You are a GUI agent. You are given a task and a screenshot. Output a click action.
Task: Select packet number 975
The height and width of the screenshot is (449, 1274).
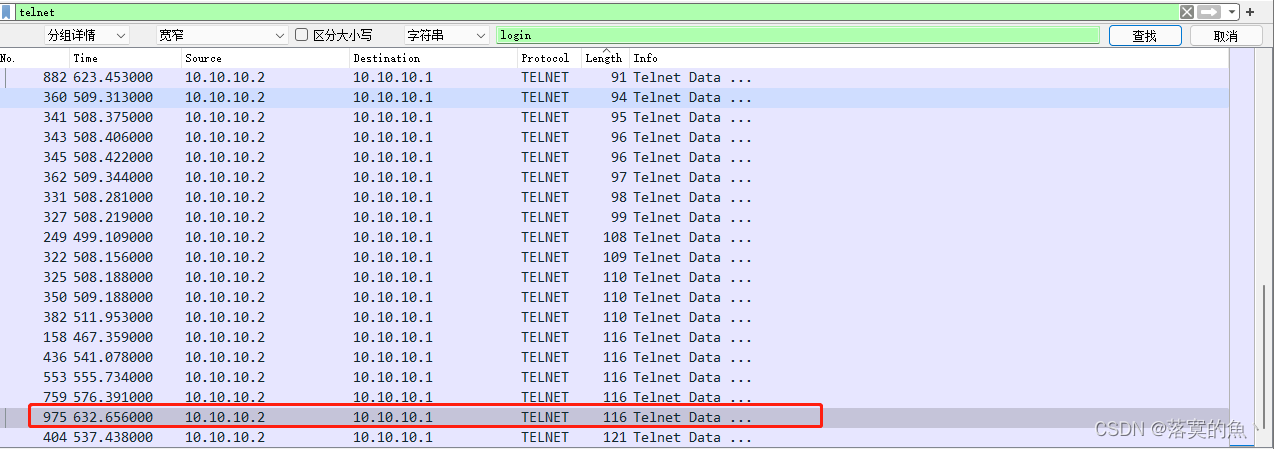614,417
